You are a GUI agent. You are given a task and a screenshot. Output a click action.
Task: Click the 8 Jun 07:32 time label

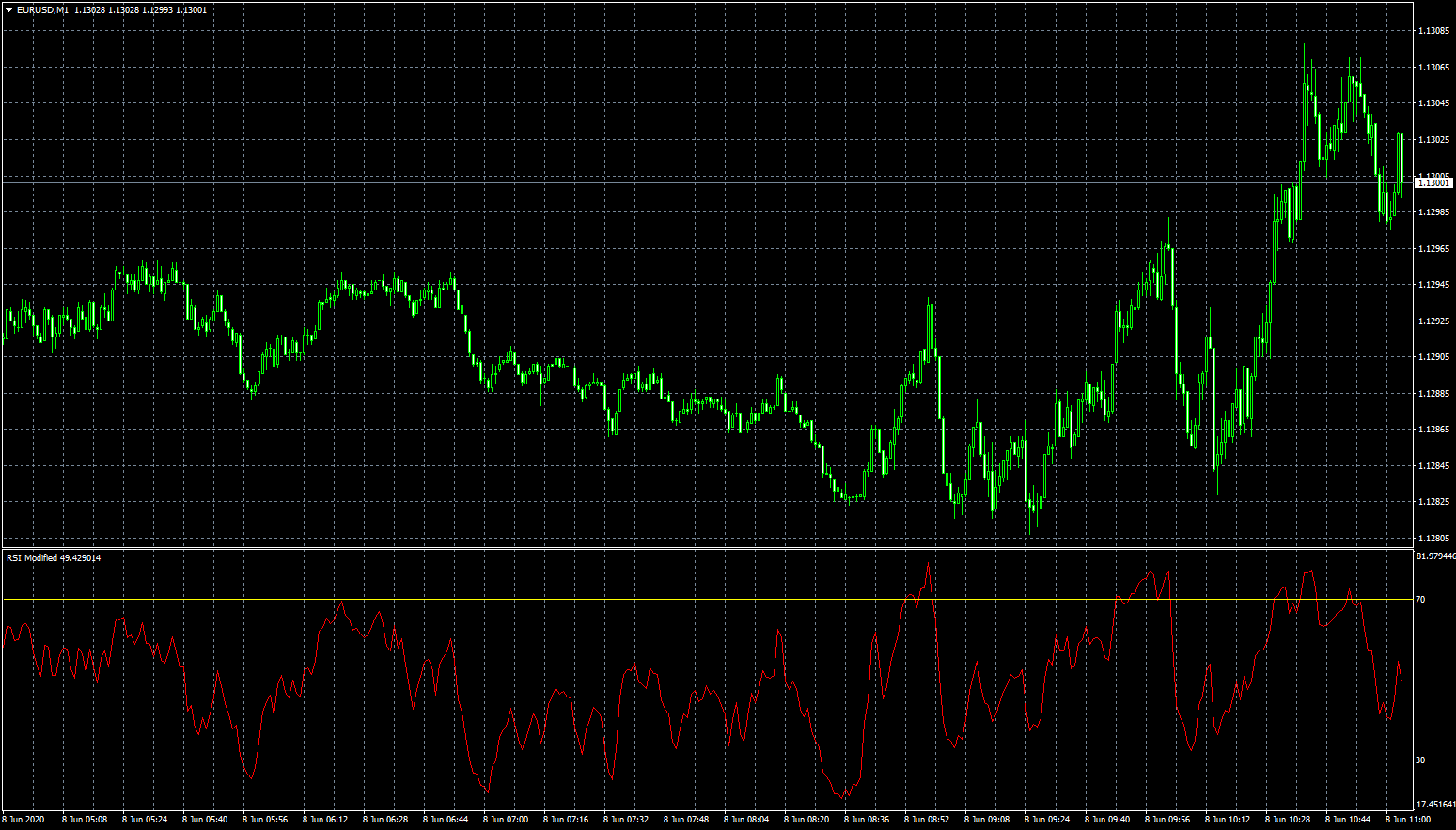pos(626,820)
